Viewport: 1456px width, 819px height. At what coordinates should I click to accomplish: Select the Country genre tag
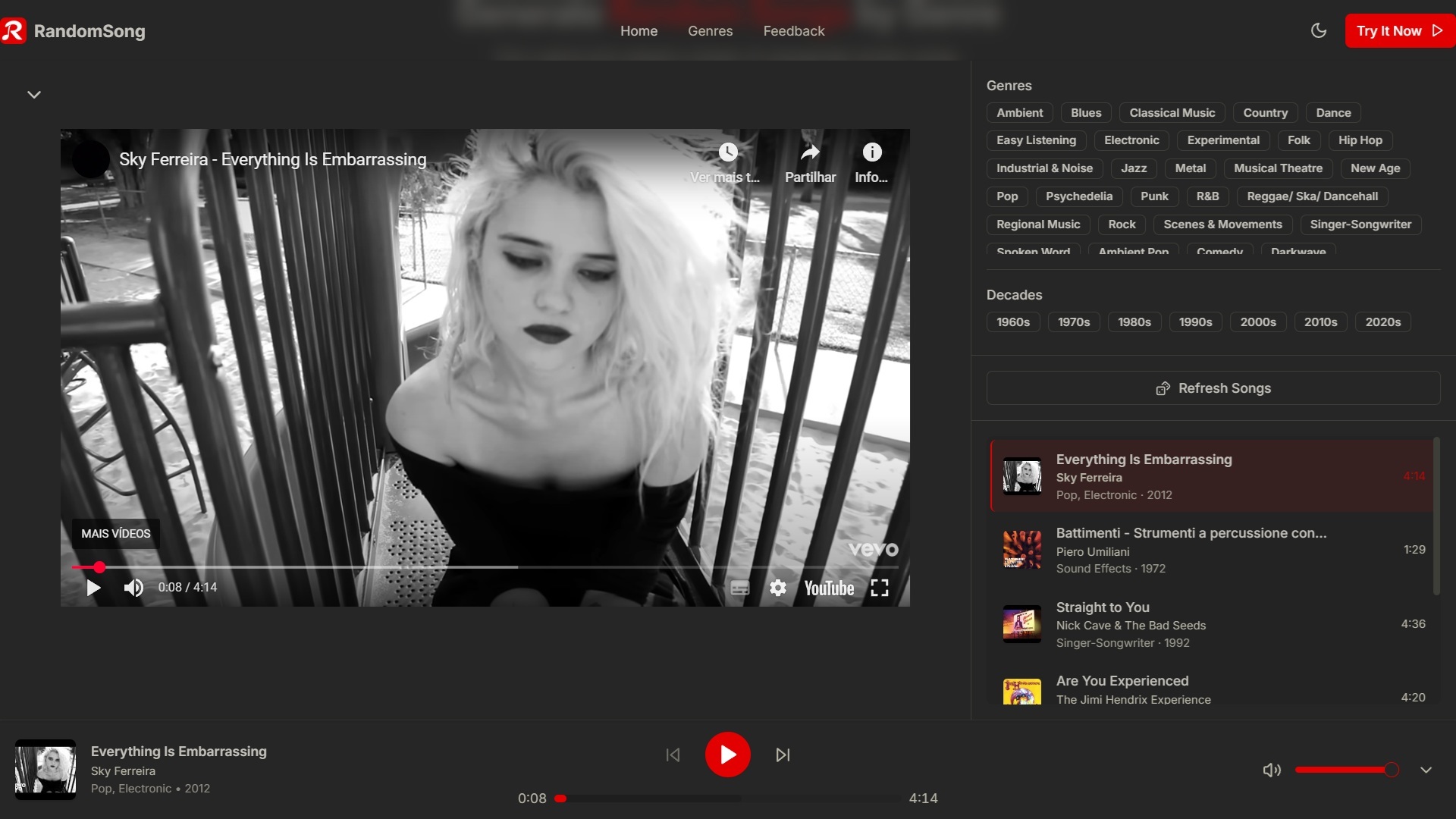point(1265,113)
